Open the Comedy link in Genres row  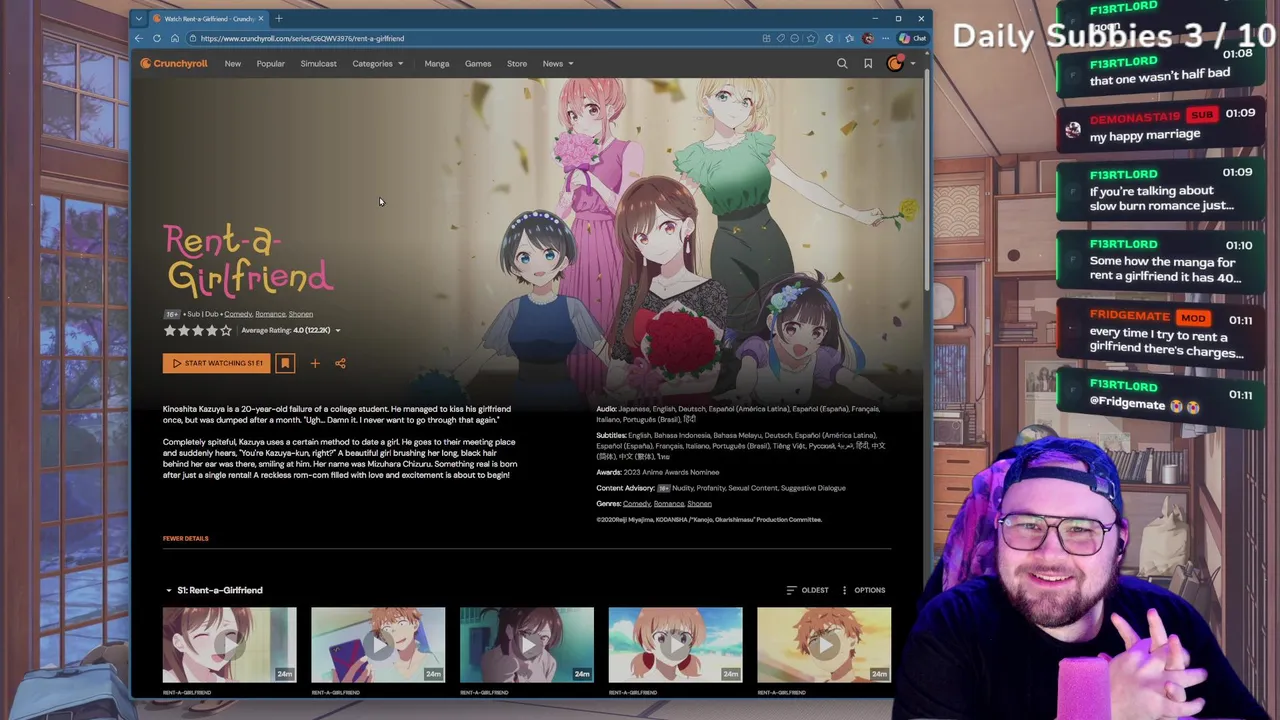(636, 504)
